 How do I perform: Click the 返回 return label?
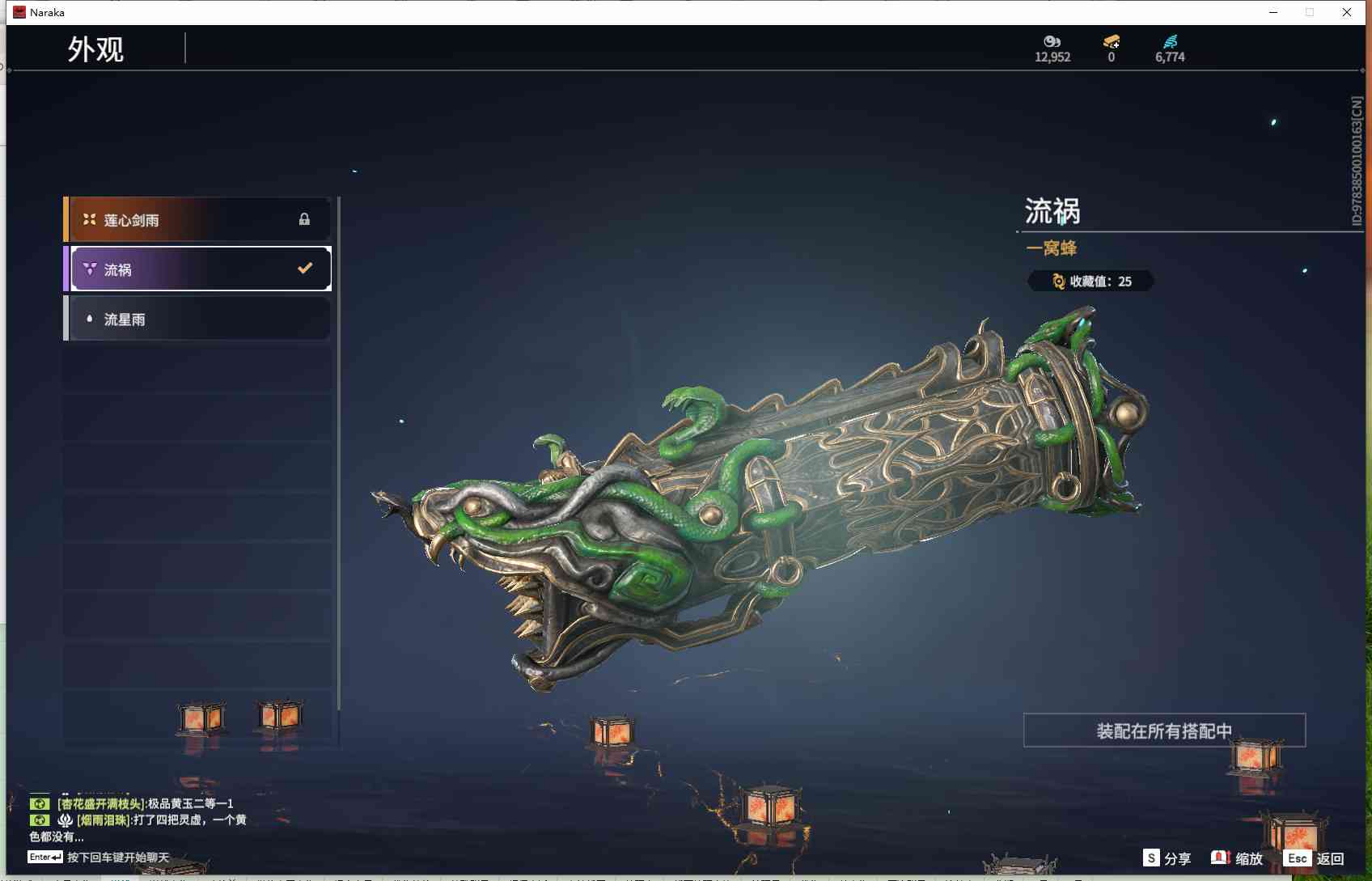(x=1331, y=858)
